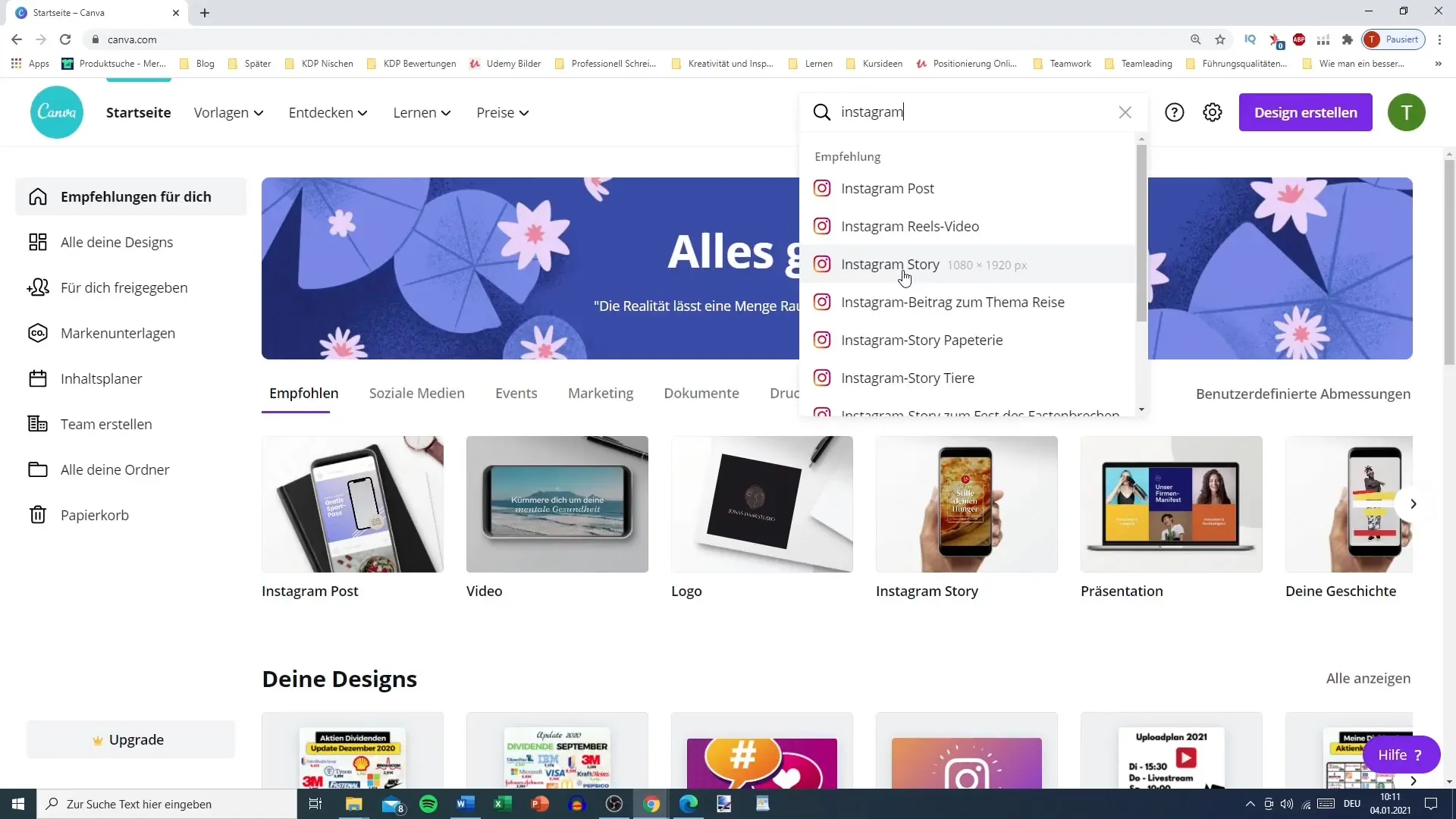Open the Uploadplan 2021 design

pyautogui.click(x=1172, y=751)
